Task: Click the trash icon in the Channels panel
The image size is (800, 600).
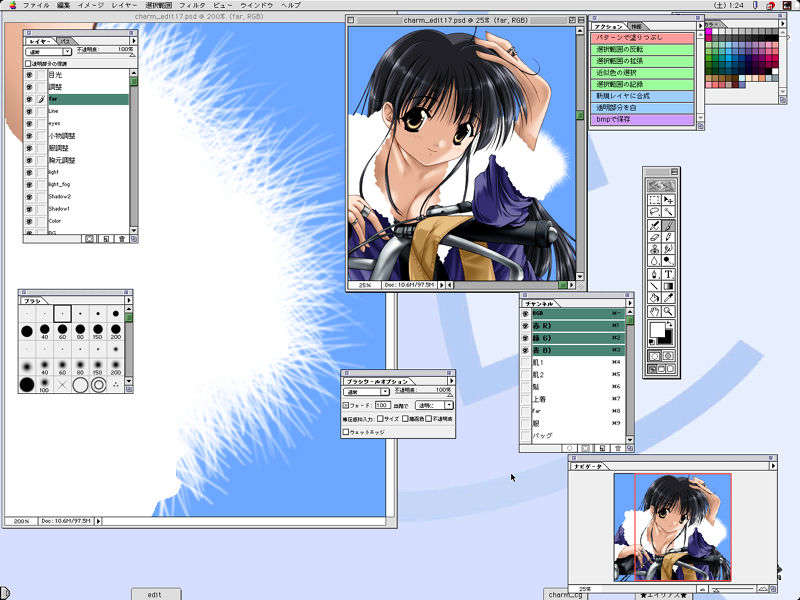Action: click(618, 448)
